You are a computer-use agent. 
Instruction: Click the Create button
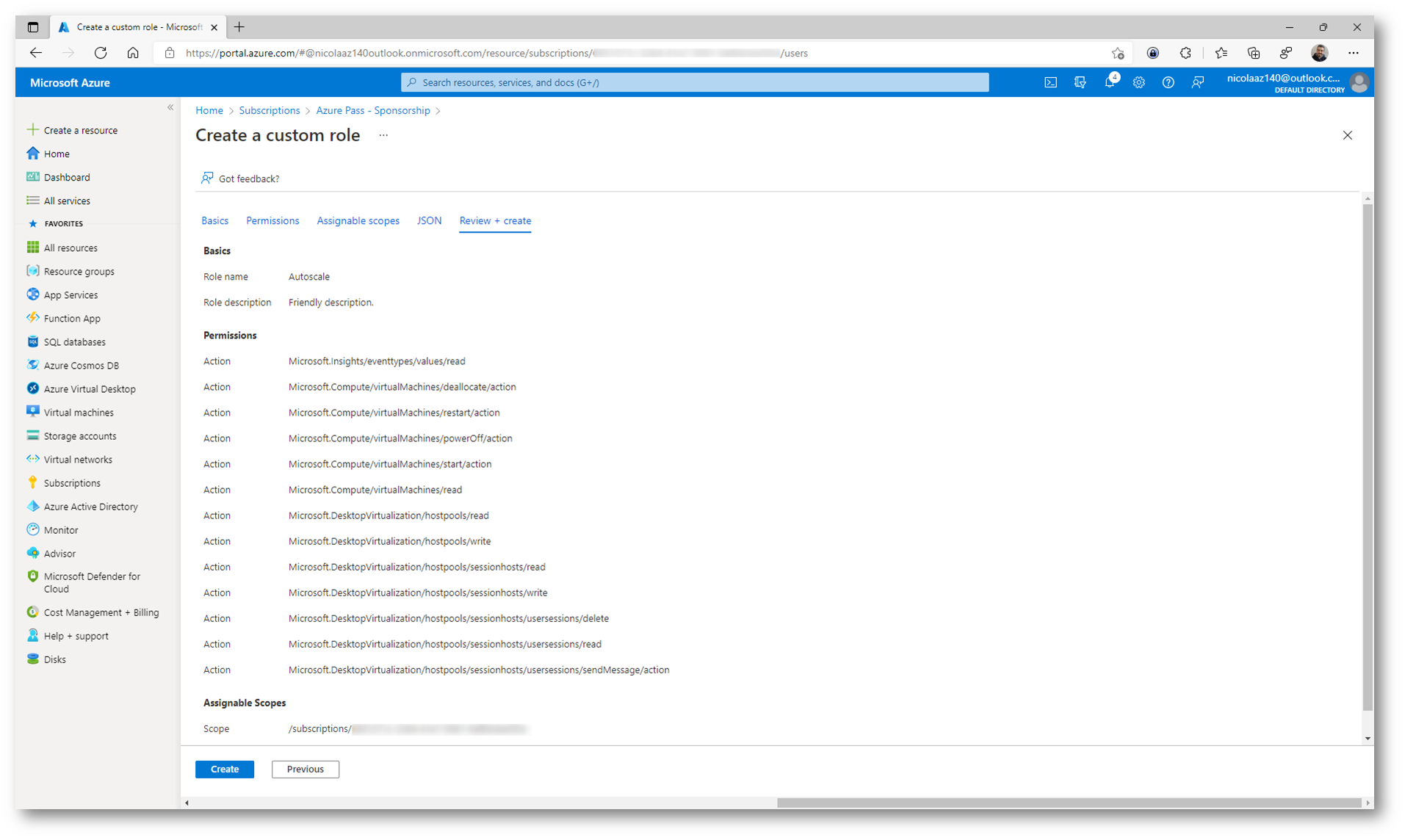[x=225, y=769]
